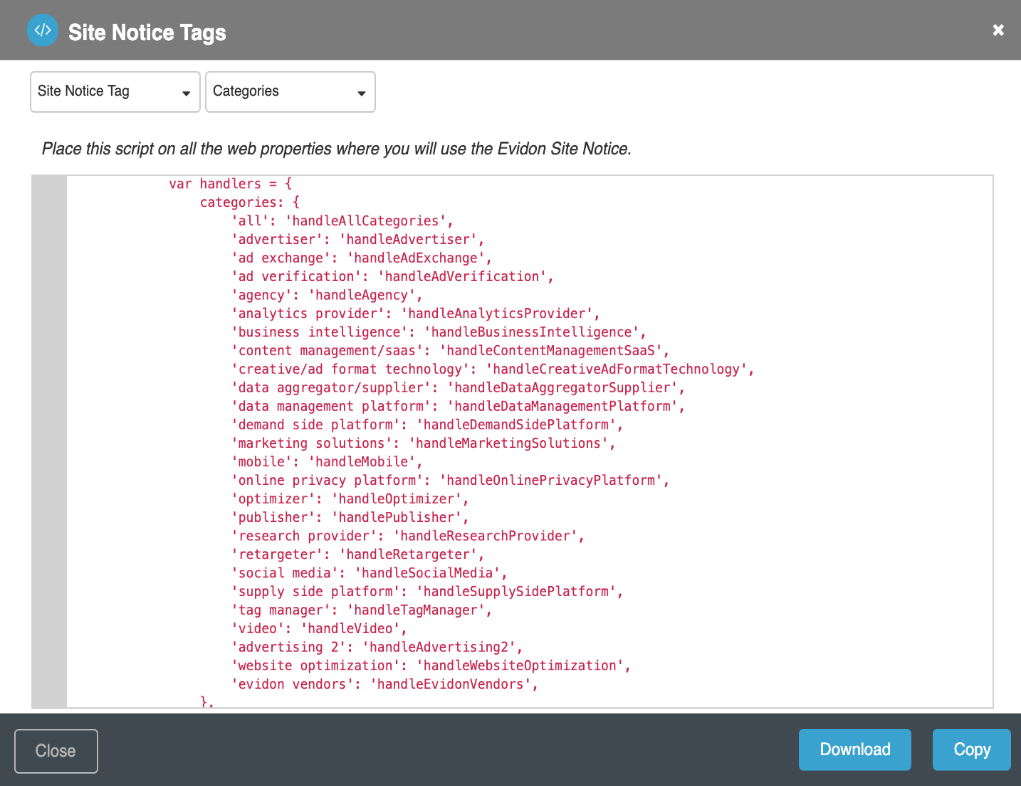Click the 'handleRetargeter' code line
Viewport: 1021px width, 786px height.
357,554
